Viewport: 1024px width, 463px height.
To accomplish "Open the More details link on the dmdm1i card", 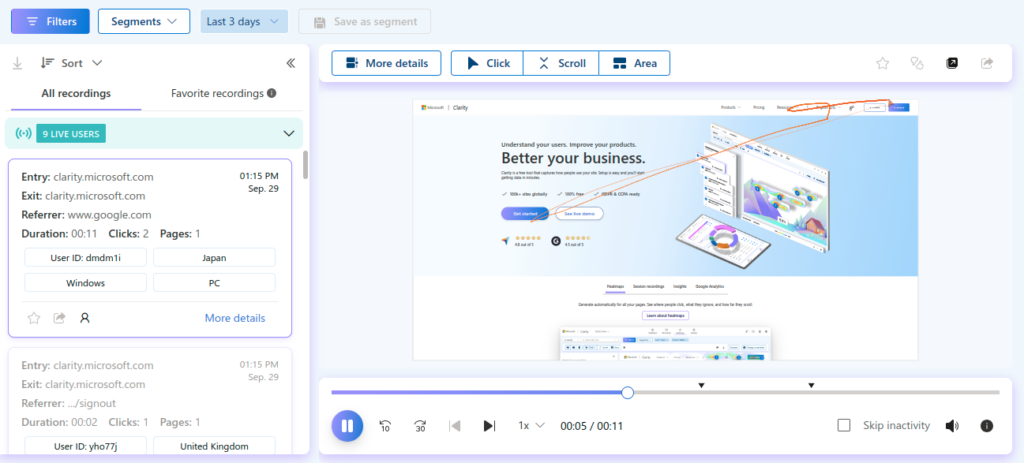I will point(235,318).
